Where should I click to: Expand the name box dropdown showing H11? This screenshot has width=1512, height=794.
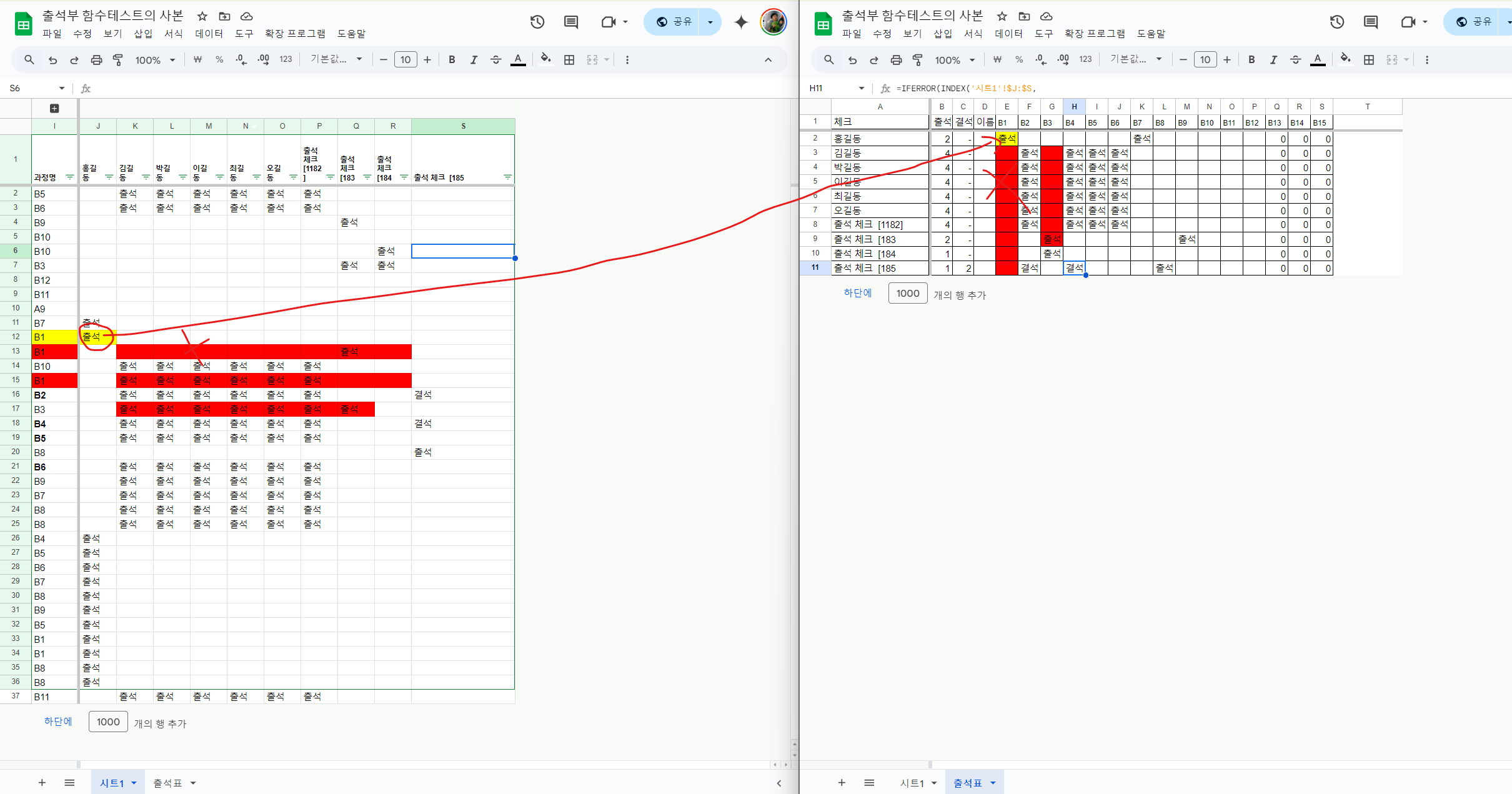(862, 88)
